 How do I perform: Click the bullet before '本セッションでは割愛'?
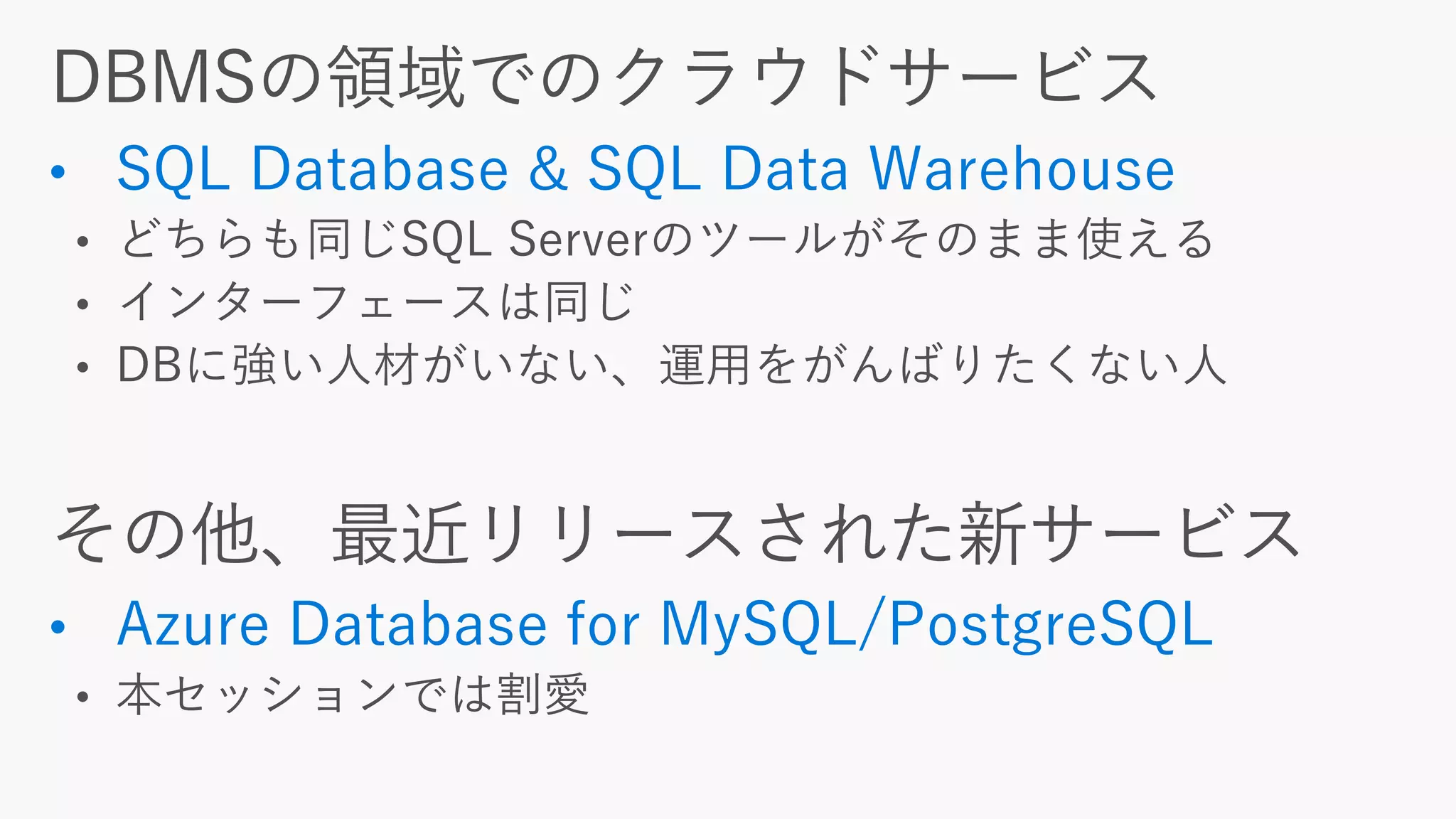[x=82, y=697]
